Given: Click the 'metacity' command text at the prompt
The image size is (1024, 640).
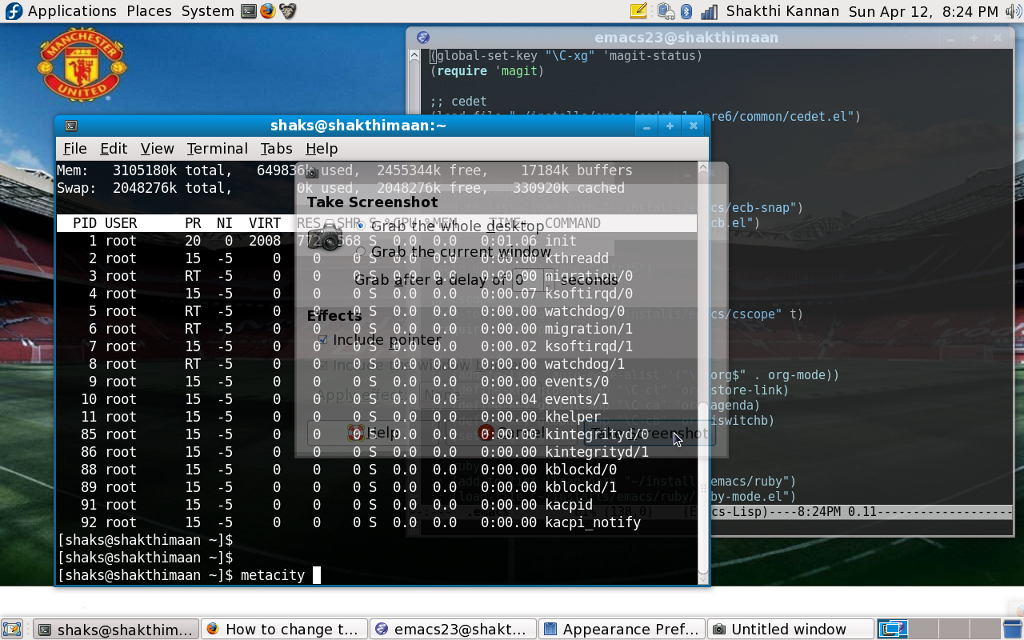Looking at the screenshot, I should pyautogui.click(x=272, y=575).
